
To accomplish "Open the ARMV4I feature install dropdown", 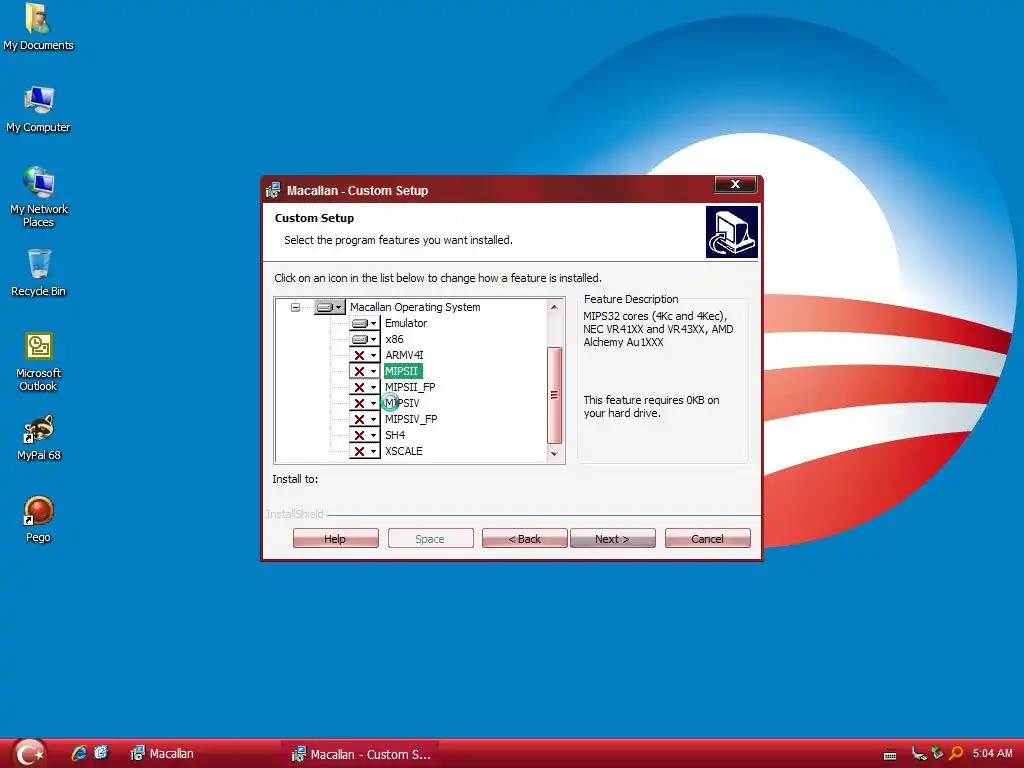I will pos(364,355).
